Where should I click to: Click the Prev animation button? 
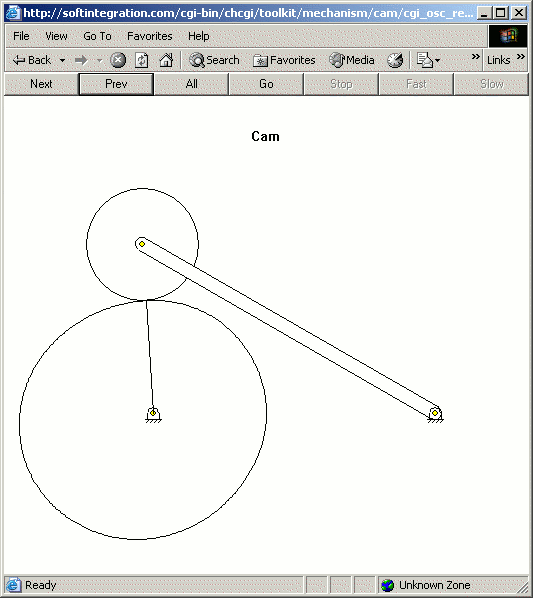click(x=116, y=84)
